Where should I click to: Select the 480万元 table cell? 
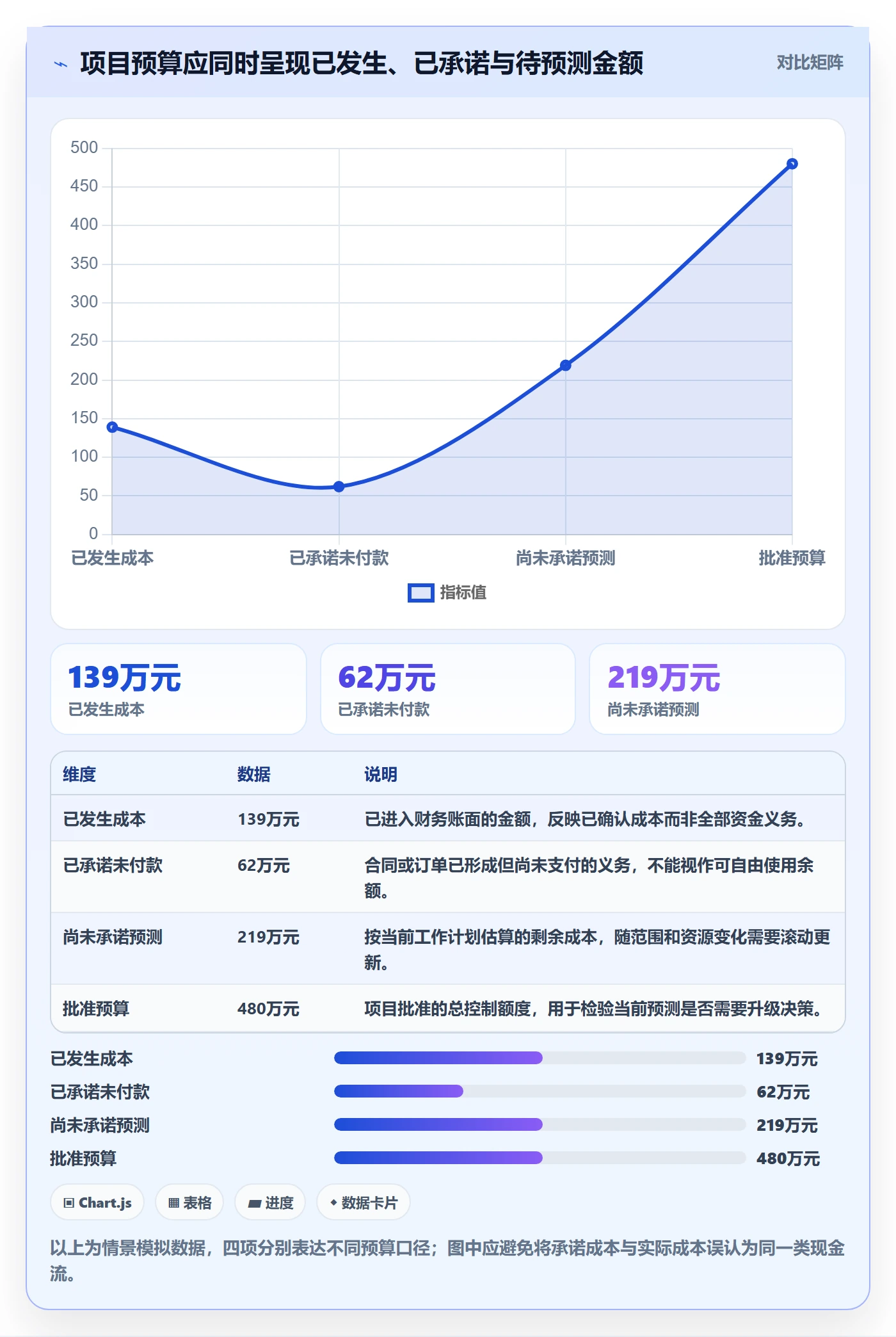[x=268, y=1009]
